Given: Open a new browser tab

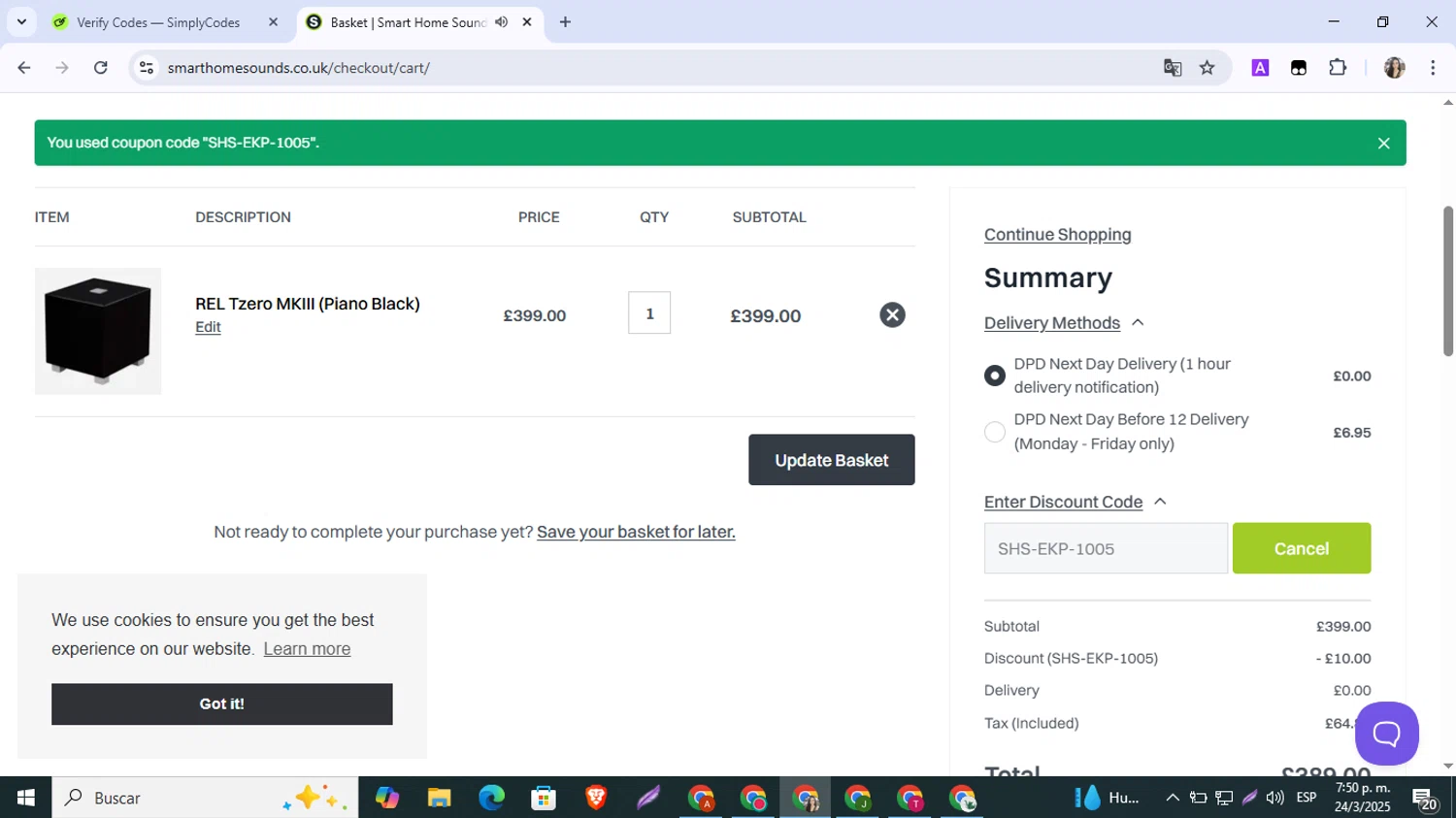Looking at the screenshot, I should click(565, 21).
